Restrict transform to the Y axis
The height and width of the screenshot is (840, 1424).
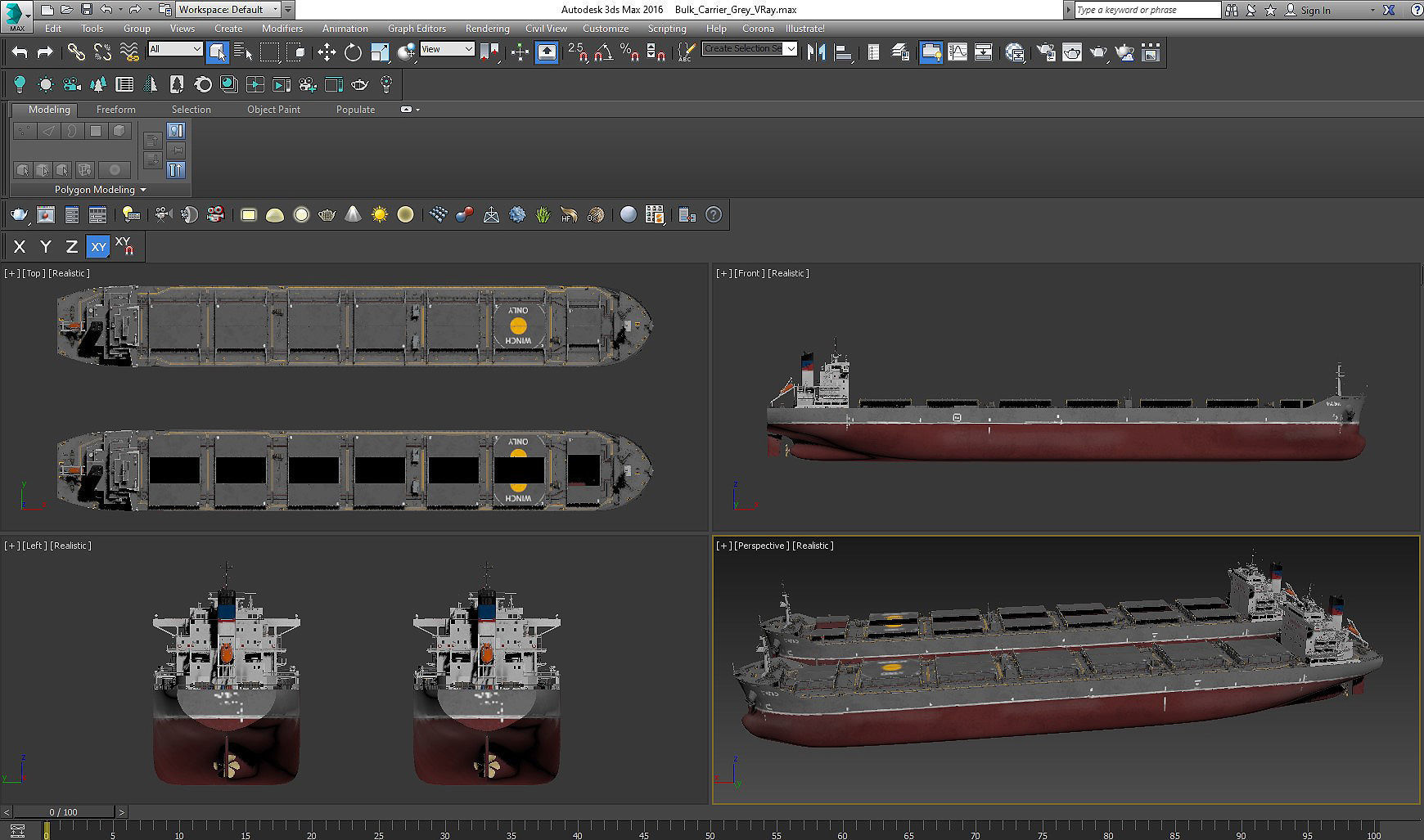click(x=46, y=246)
